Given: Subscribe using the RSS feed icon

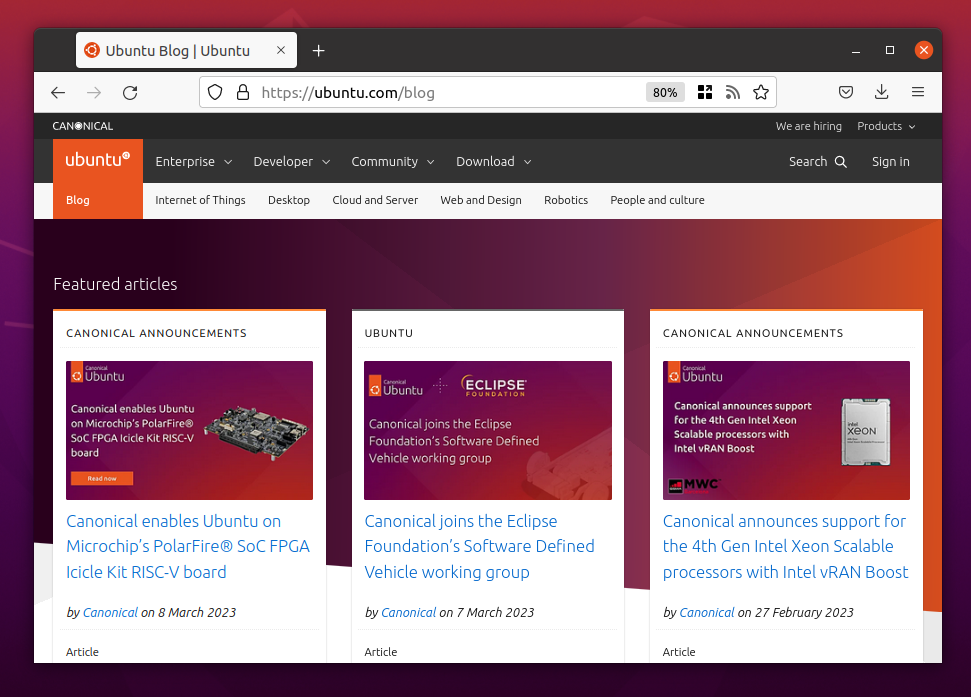Looking at the screenshot, I should pyautogui.click(x=733, y=92).
